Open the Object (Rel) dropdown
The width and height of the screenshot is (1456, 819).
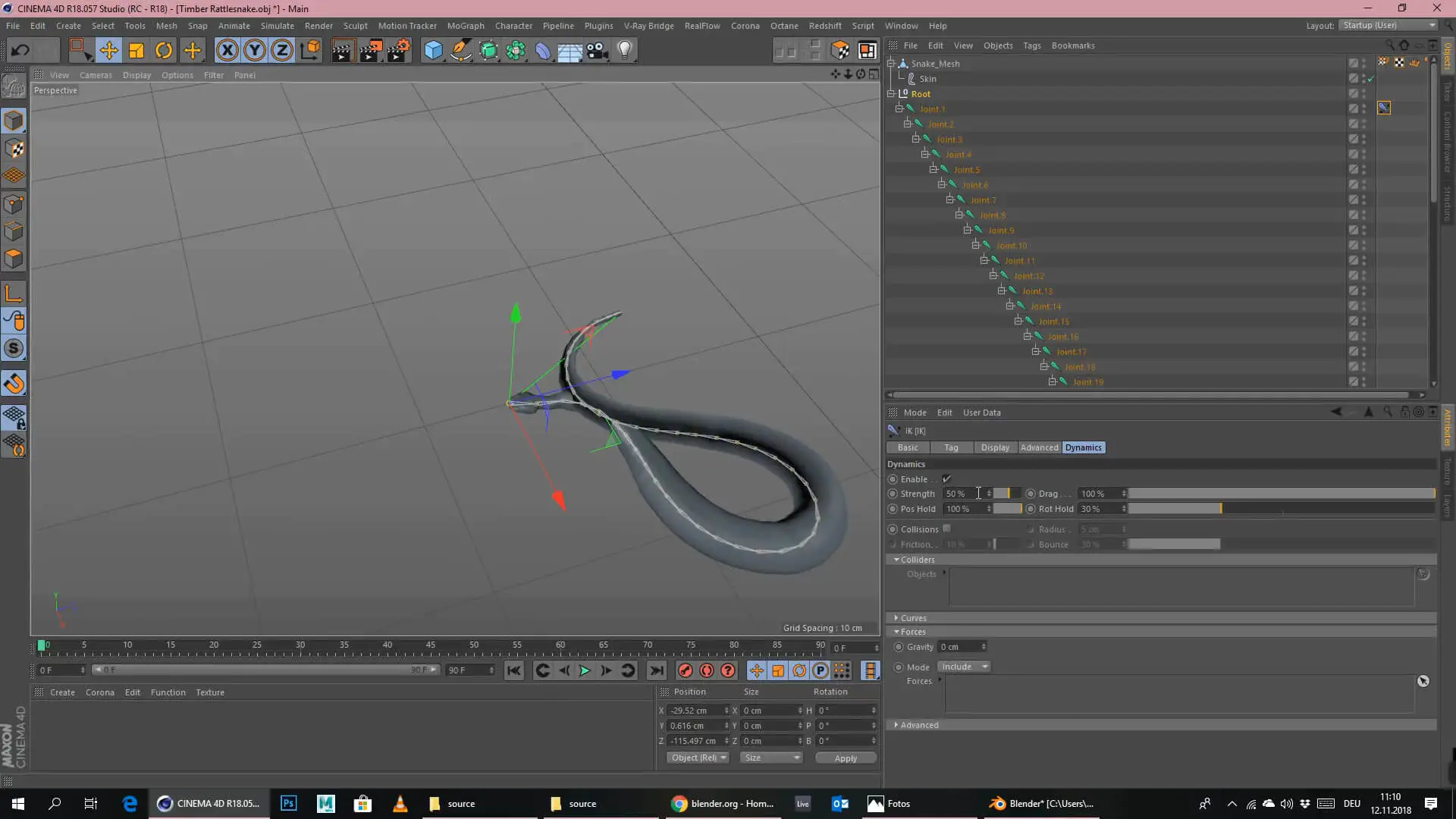pos(698,758)
